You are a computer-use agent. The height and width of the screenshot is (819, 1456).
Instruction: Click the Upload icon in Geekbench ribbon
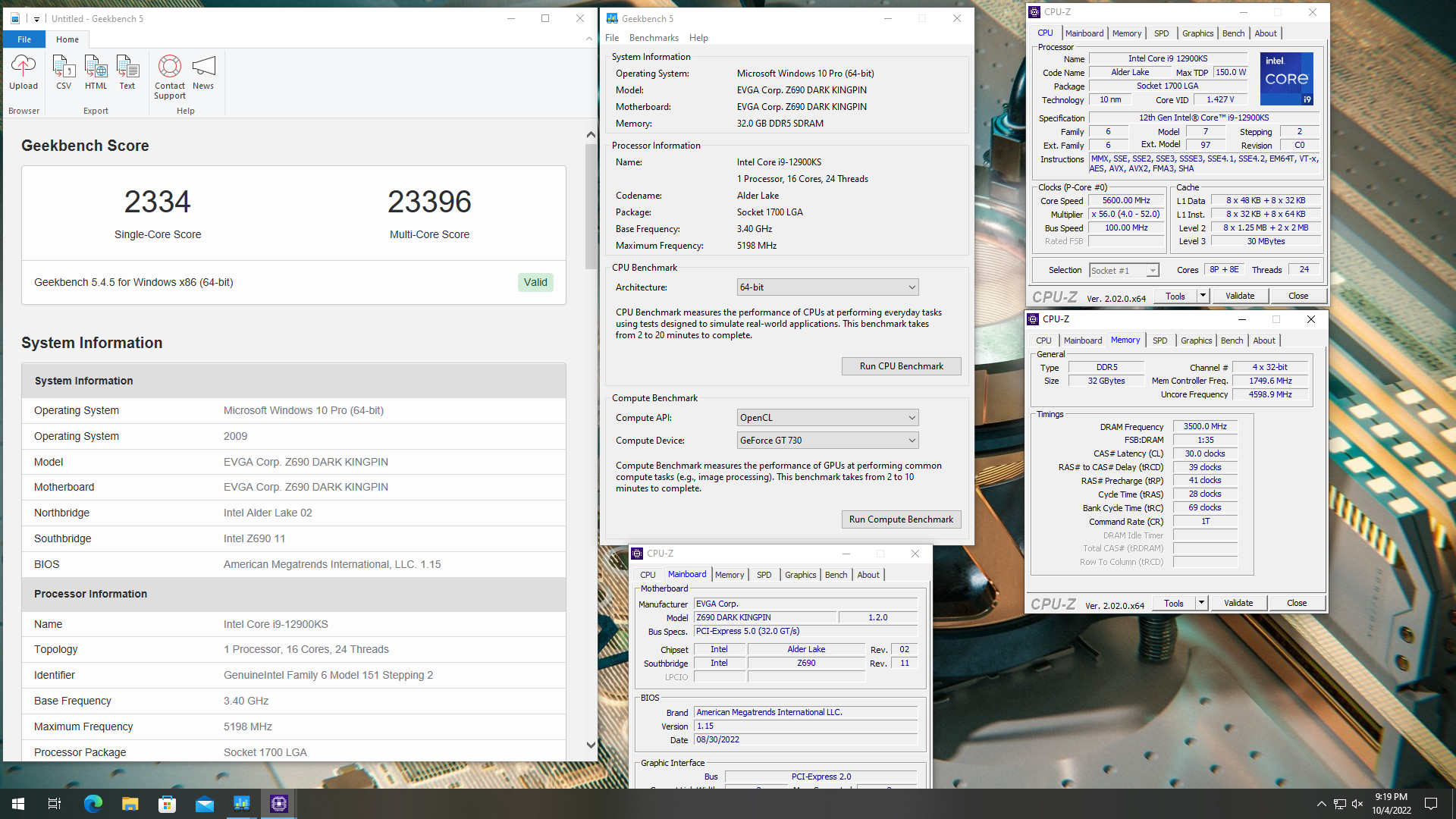24,73
